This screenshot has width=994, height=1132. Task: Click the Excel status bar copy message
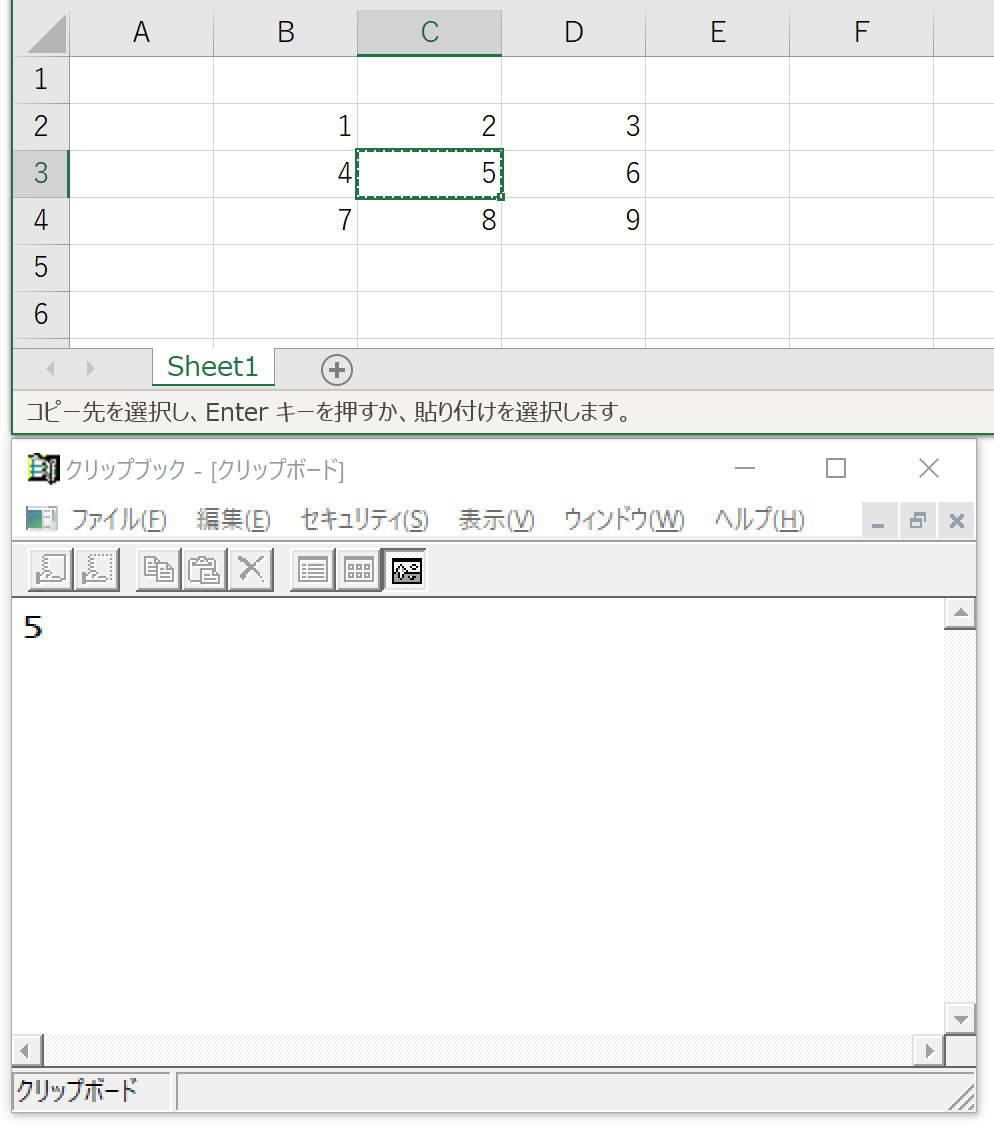pos(329,412)
